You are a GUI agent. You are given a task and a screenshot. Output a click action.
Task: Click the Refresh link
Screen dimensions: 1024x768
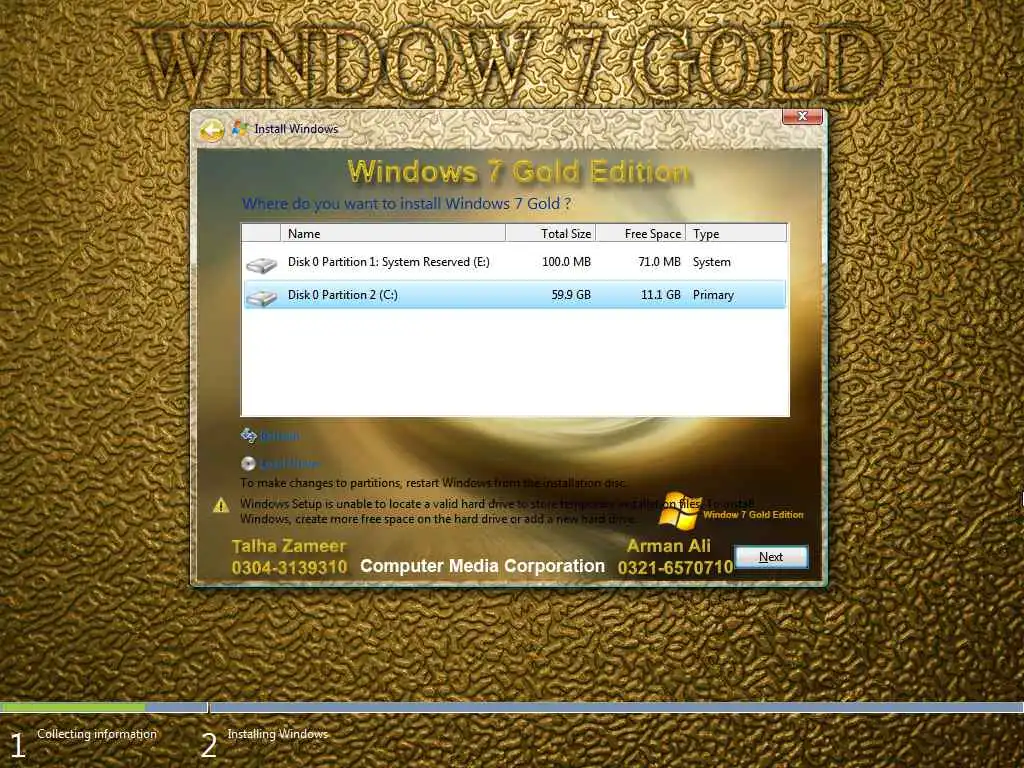(x=280, y=436)
